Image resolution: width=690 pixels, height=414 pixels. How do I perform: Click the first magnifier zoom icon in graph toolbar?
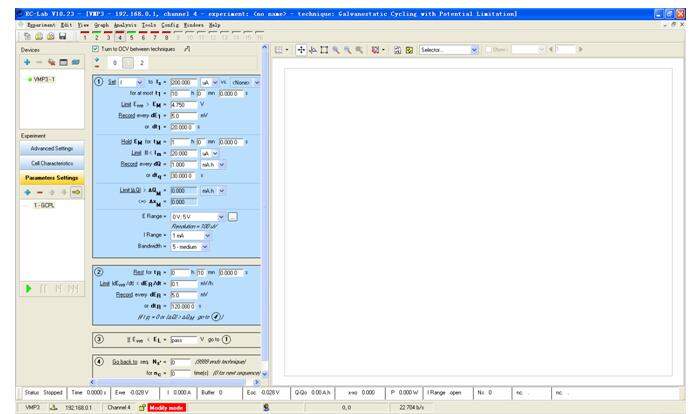pyautogui.click(x=336, y=50)
